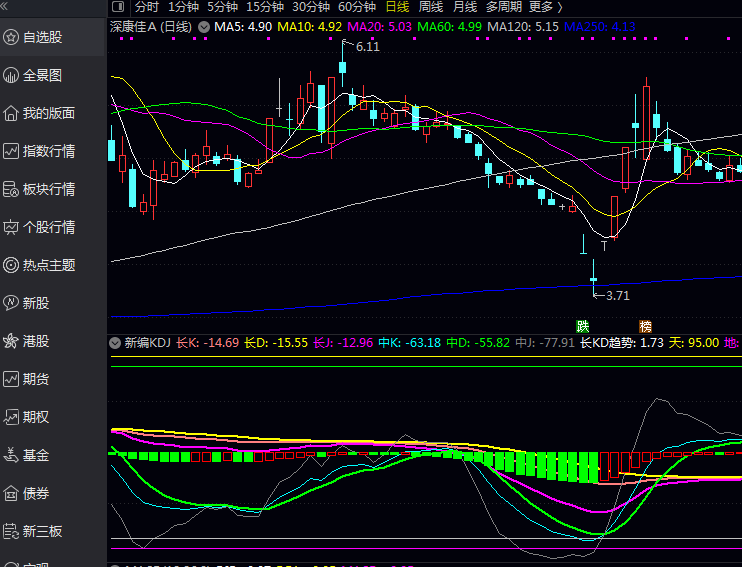Image resolution: width=742 pixels, height=567 pixels.
Task: Open the 基金 funds icon
Action: coord(11,455)
